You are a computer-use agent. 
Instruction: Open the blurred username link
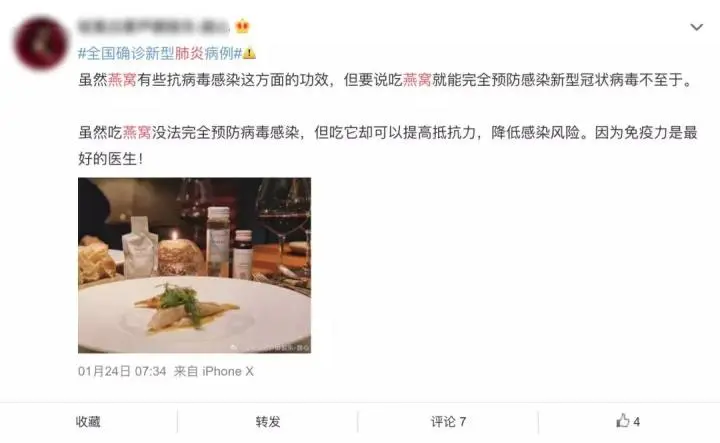coord(154,27)
